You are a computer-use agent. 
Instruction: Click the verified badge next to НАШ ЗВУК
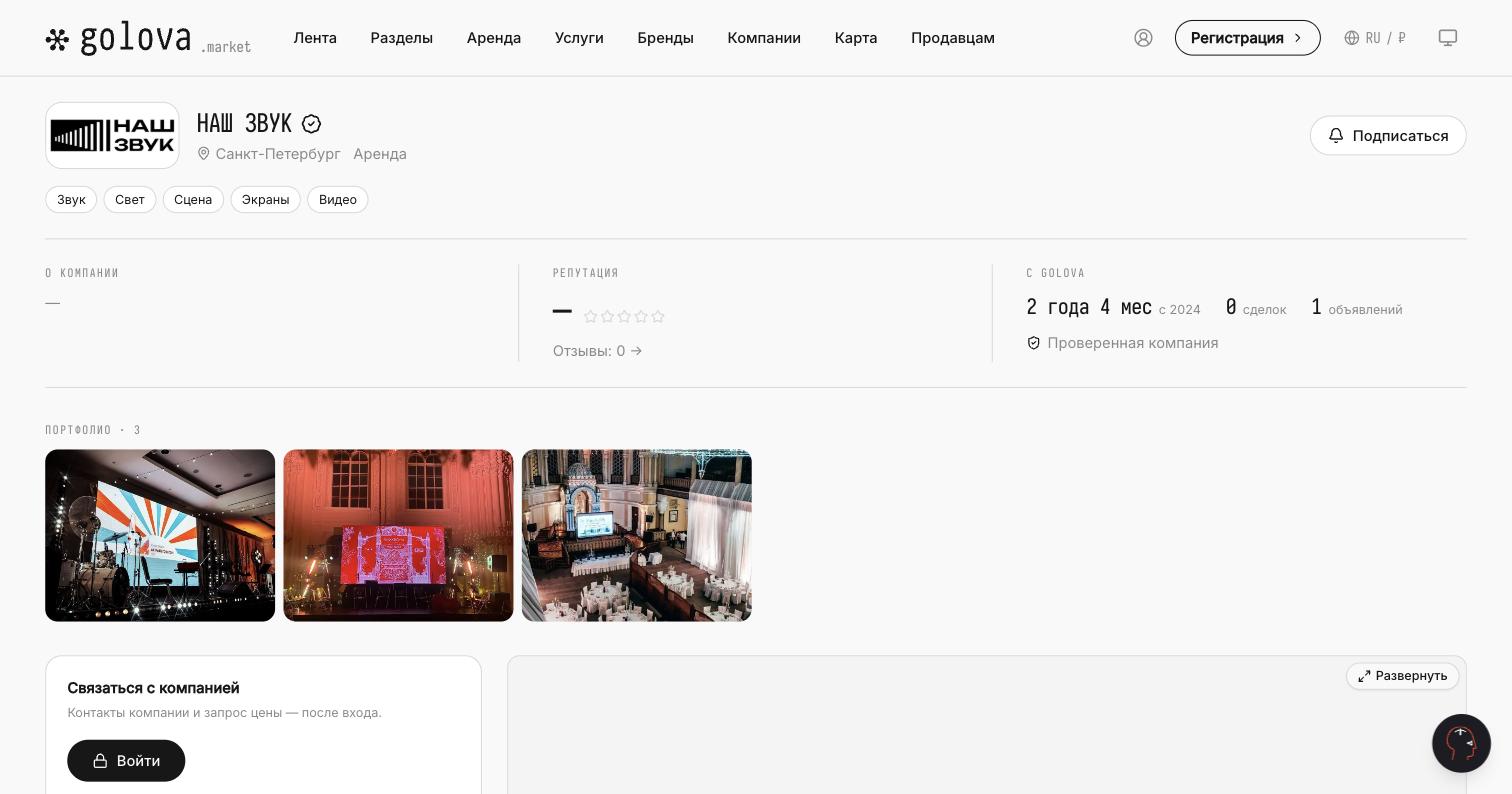(311, 124)
